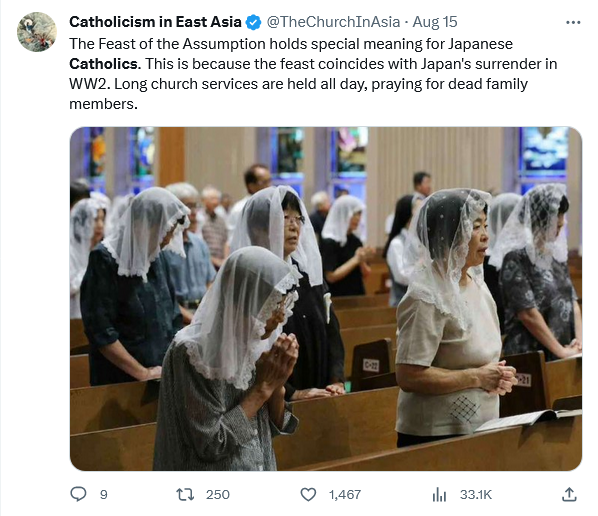Click the like count 1,467

[345, 495]
